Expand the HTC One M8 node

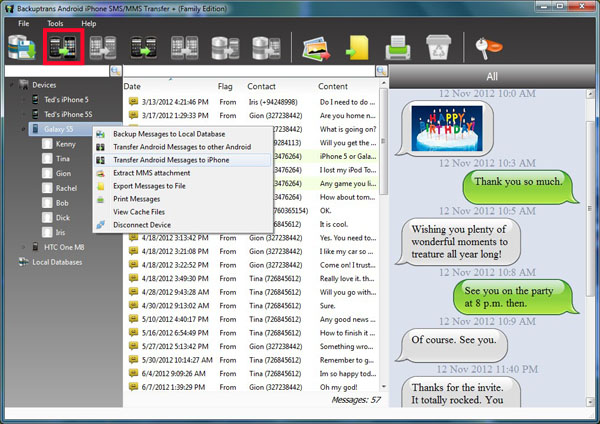pos(23,247)
